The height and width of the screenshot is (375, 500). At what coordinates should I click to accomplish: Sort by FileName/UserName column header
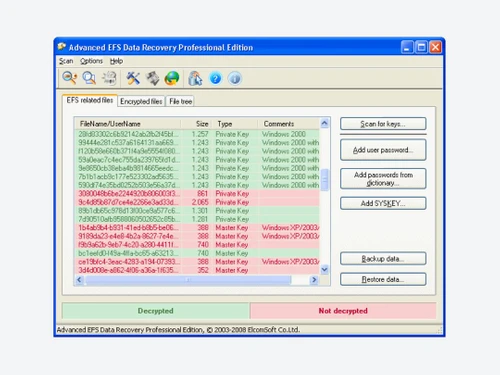[128, 124]
